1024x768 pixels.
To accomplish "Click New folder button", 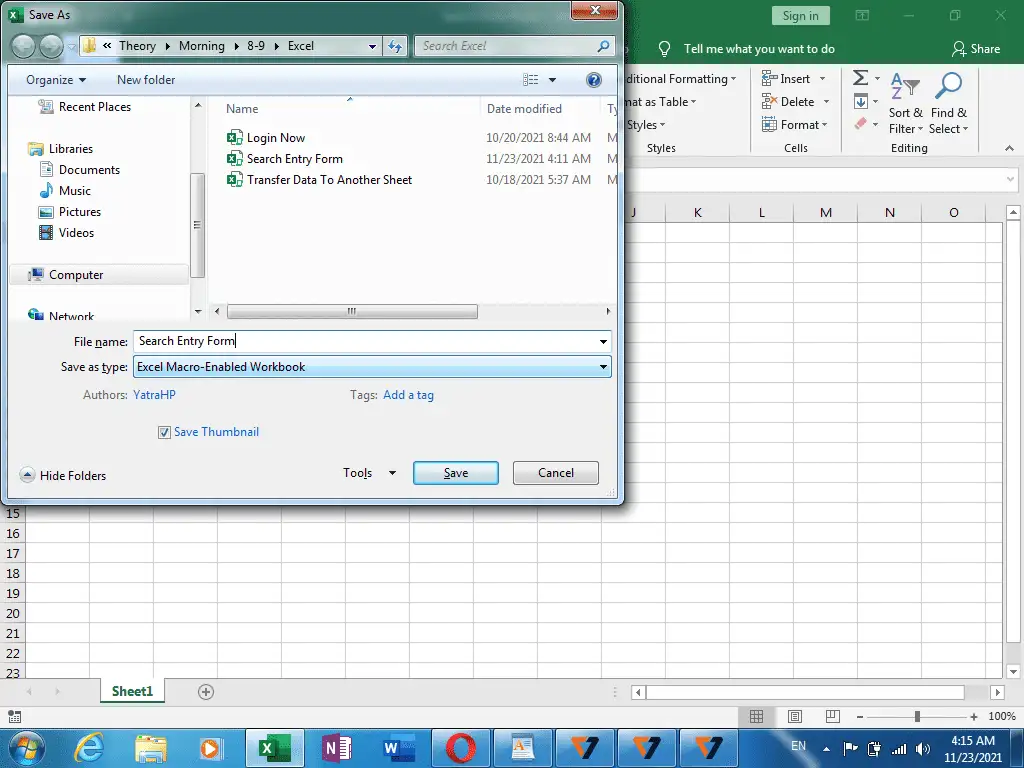I will pos(146,80).
